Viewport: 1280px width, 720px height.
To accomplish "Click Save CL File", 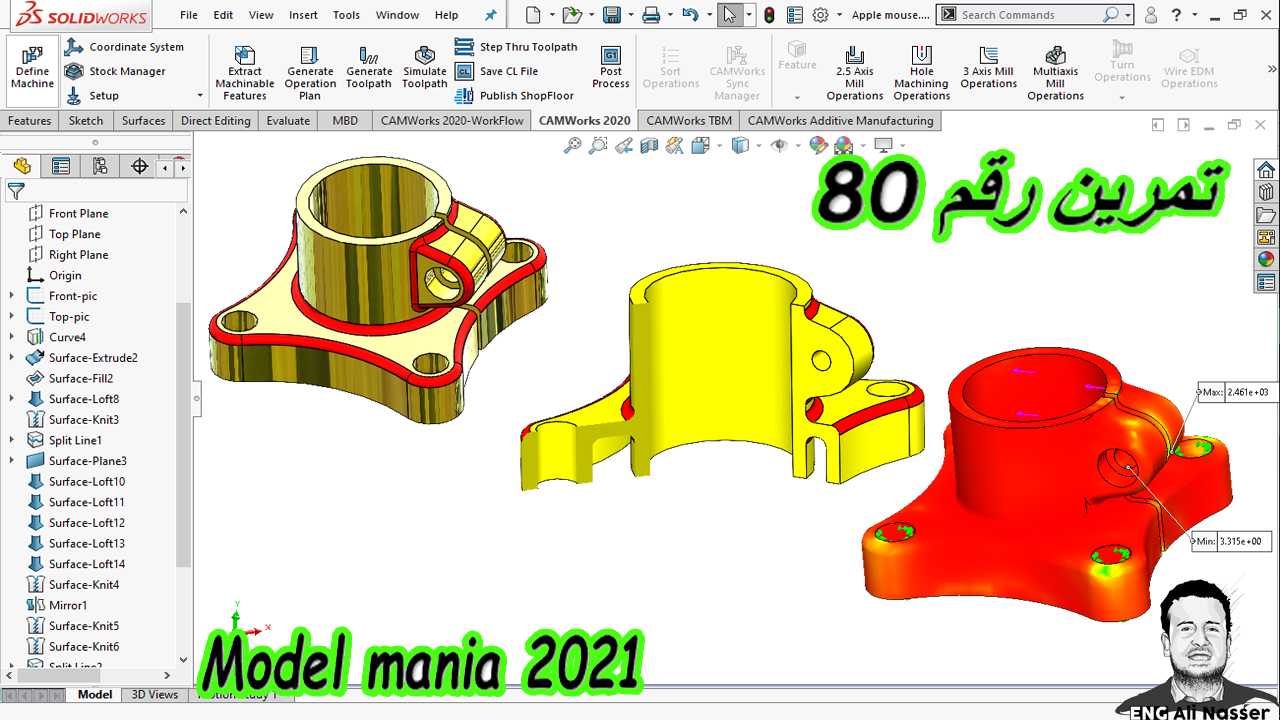I will pos(496,71).
